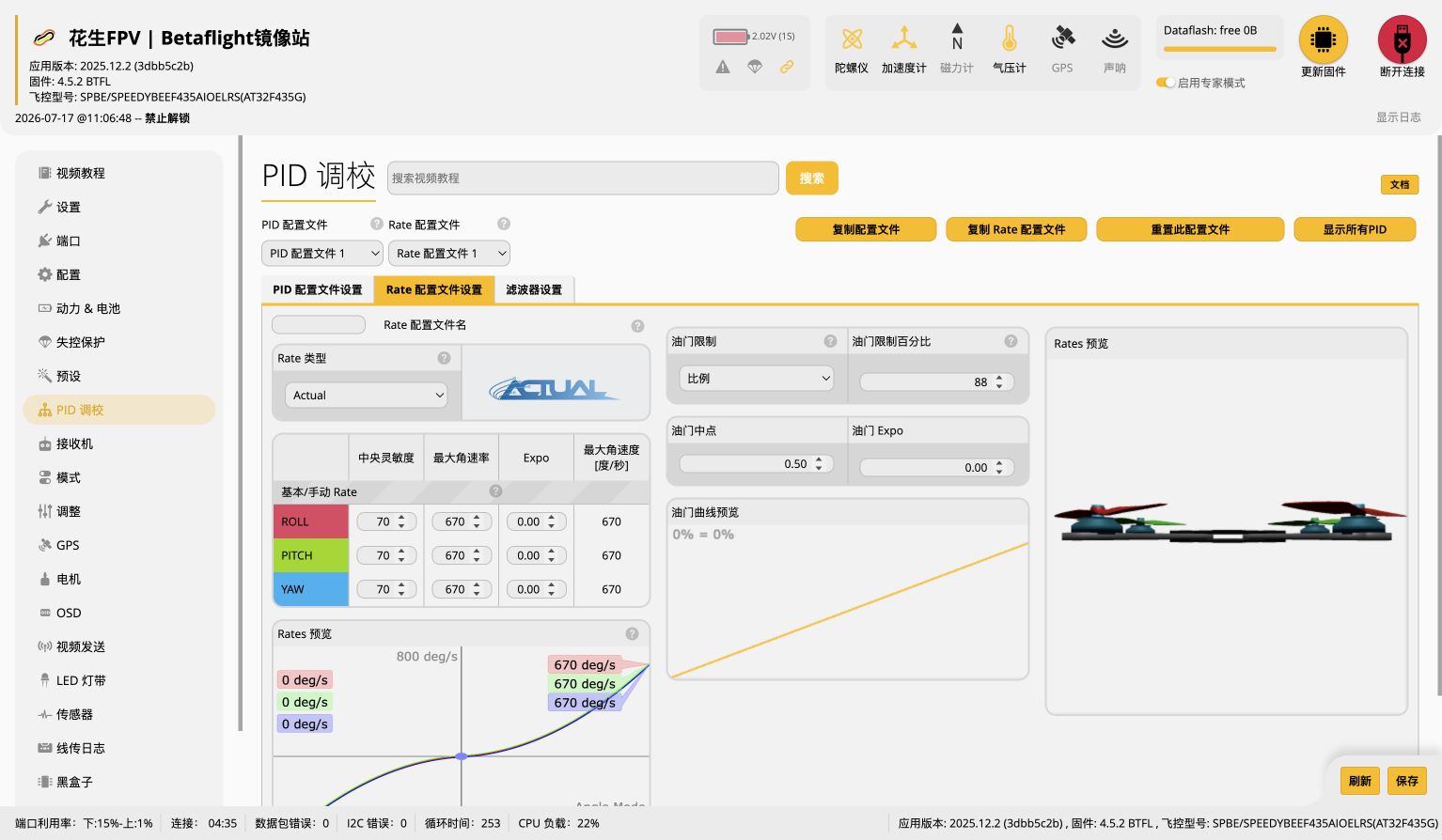
Task: Click the GPS satellite sensor icon
Action: (1062, 38)
